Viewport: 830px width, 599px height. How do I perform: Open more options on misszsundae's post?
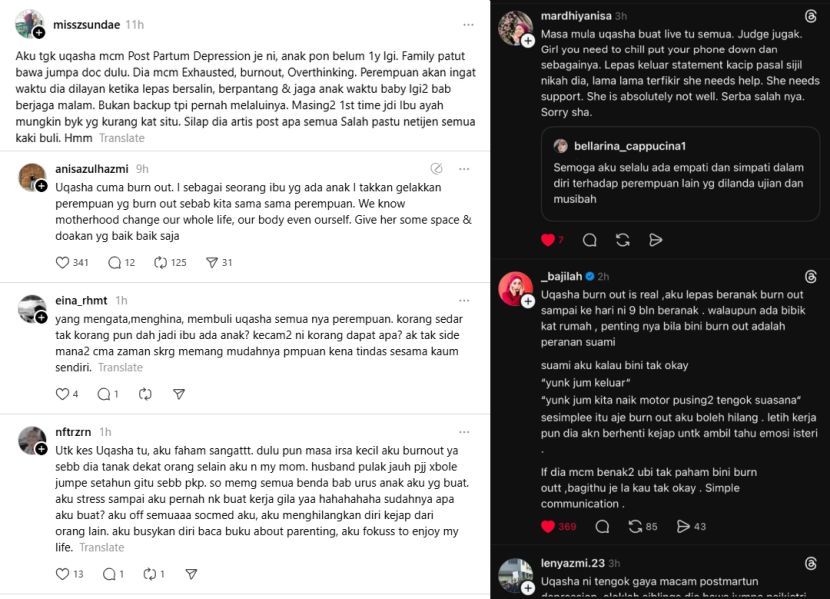[x=468, y=24]
